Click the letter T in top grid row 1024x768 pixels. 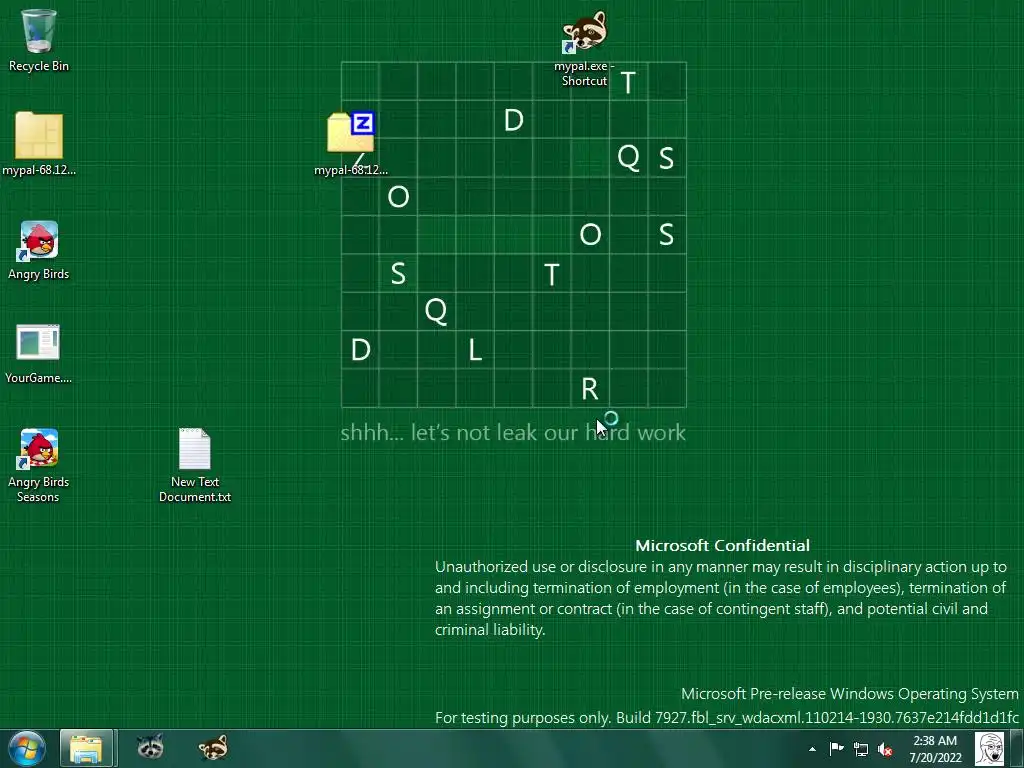[628, 82]
